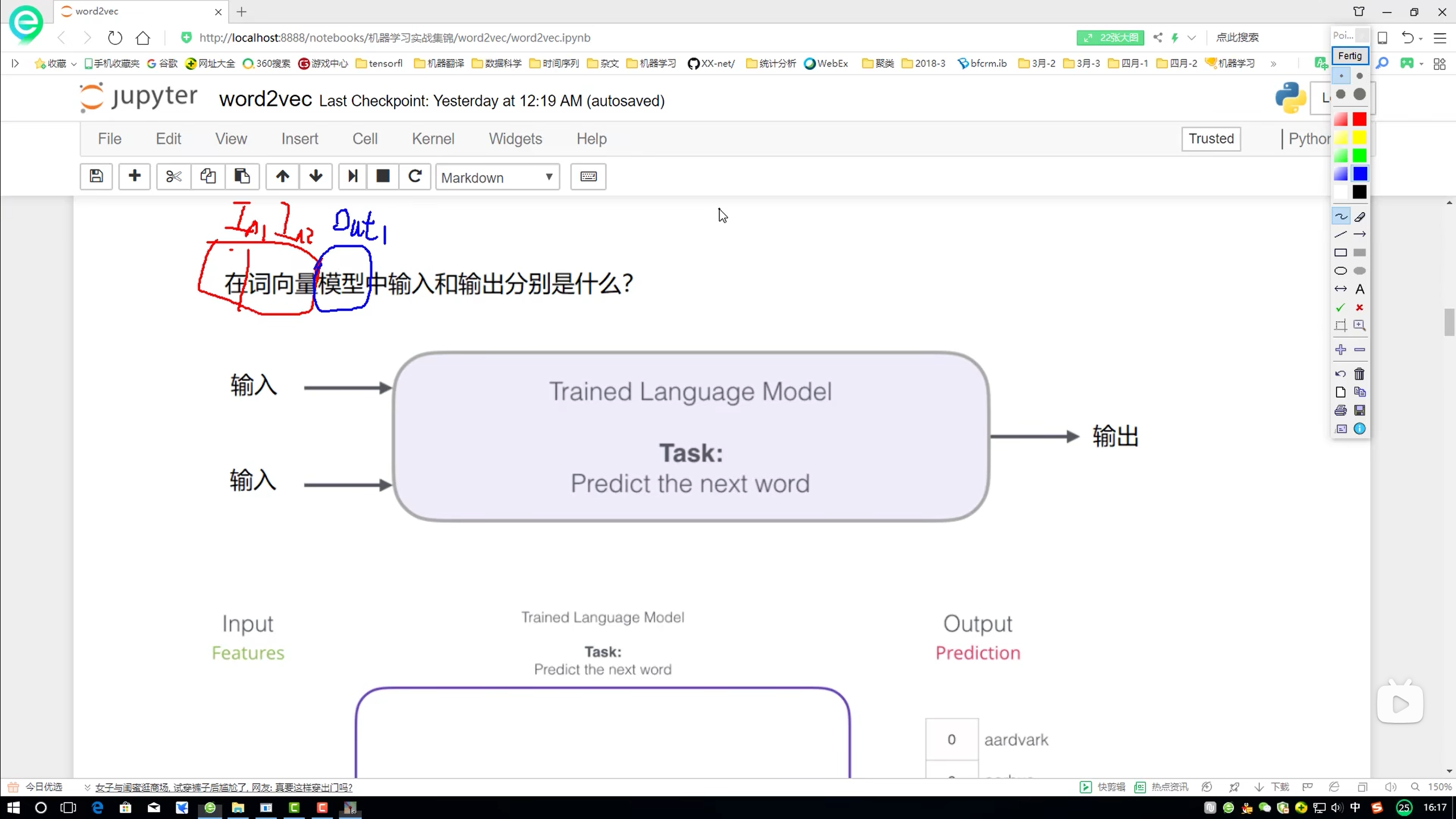Click the move cell down icon
Viewport: 1456px width, 819px height.
(316, 177)
